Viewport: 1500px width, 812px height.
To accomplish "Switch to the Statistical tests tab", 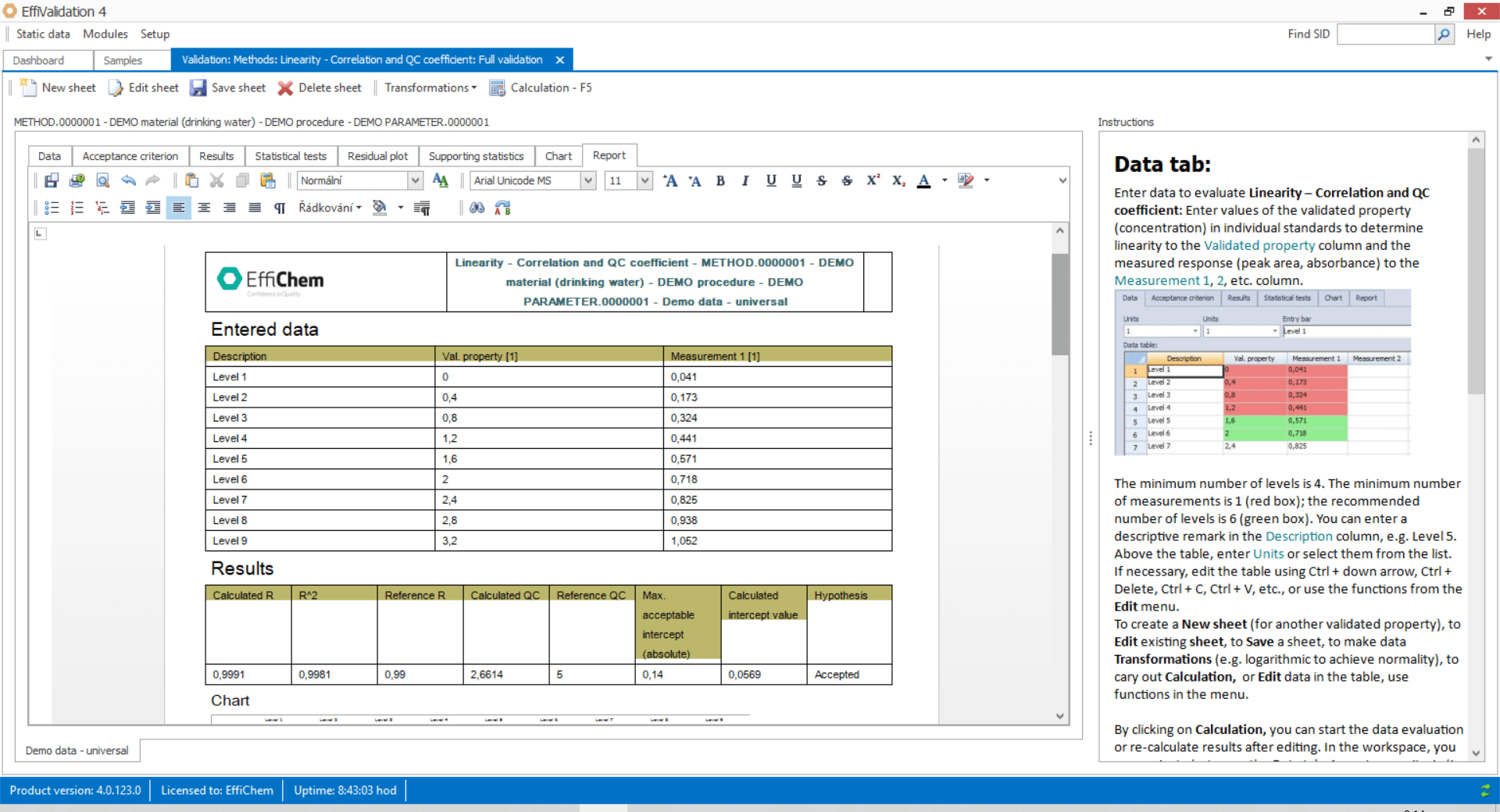I will (x=291, y=155).
